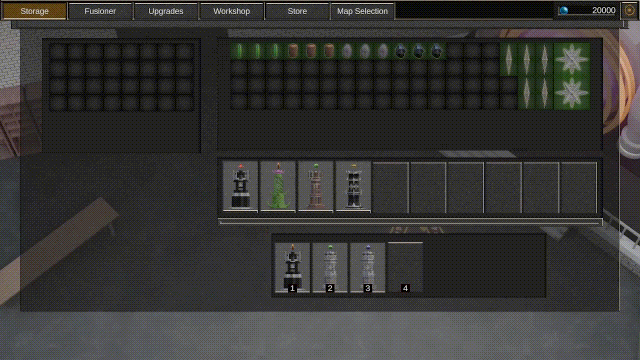Image resolution: width=640 pixels, height=360 pixels.
Task: Open the Workshop tab
Action: click(231, 11)
